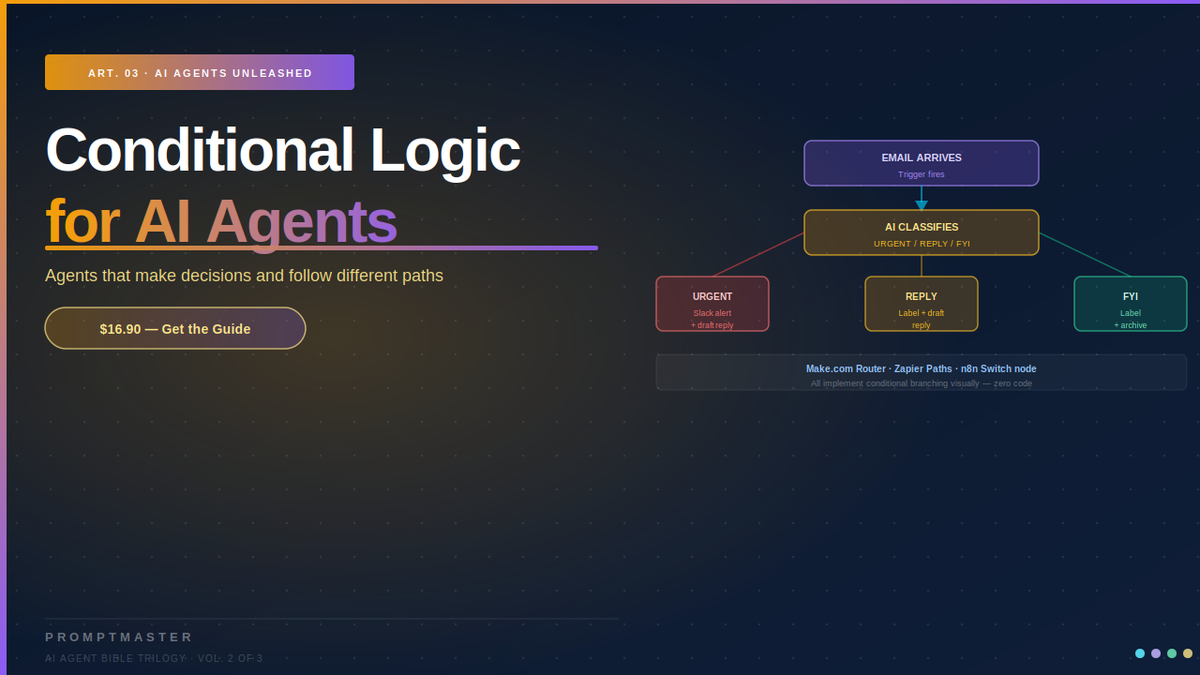Click the ART. 03 AI Agents Unleashed badge
This screenshot has width=1200, height=675.
[200, 73]
